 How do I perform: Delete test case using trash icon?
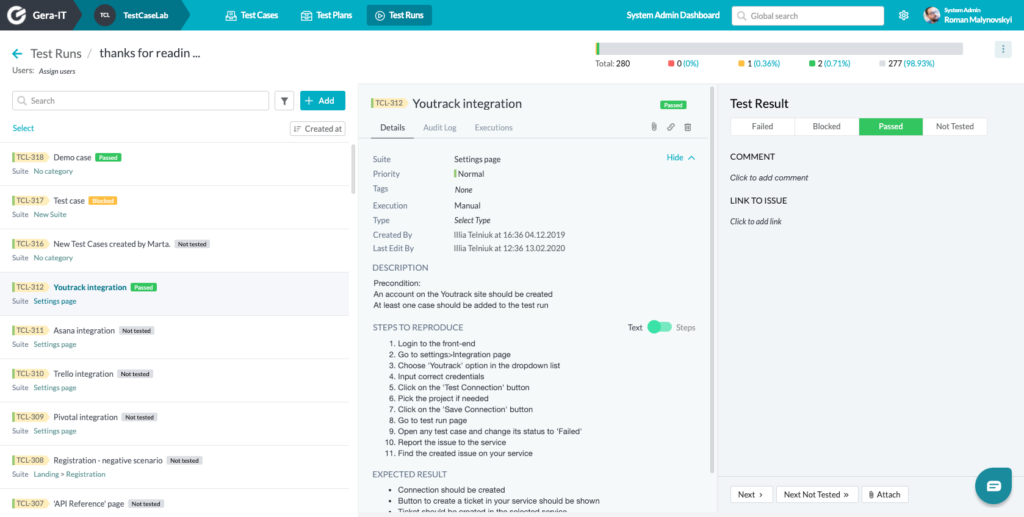688,127
